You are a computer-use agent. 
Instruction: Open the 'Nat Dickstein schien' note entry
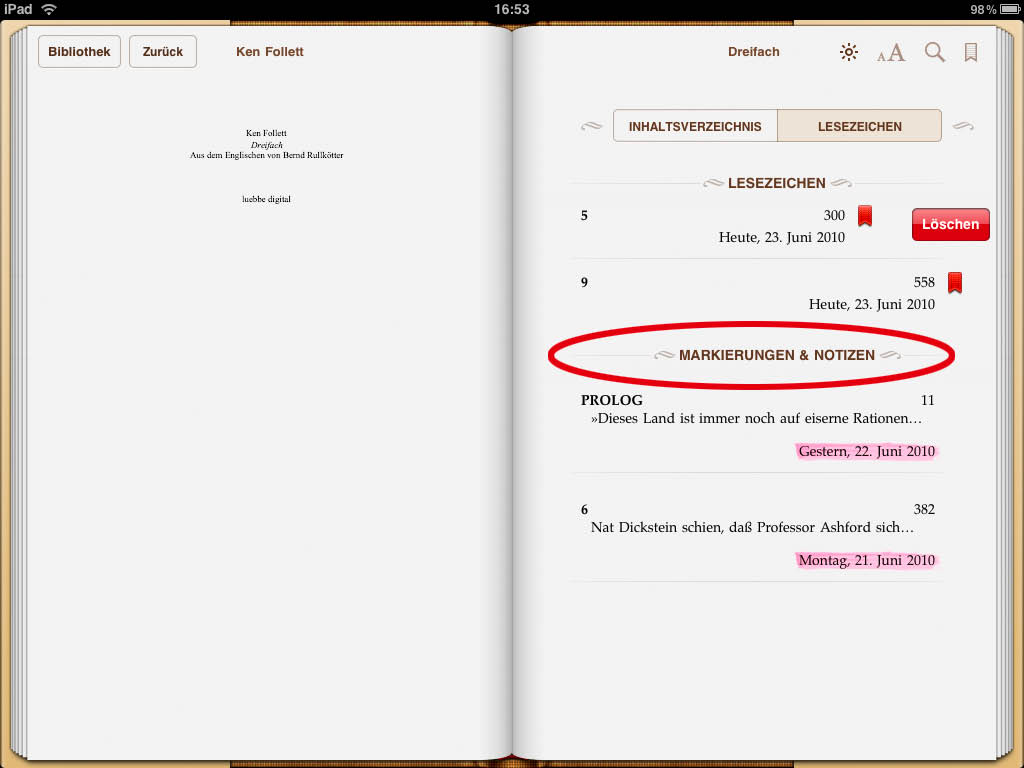[752, 527]
